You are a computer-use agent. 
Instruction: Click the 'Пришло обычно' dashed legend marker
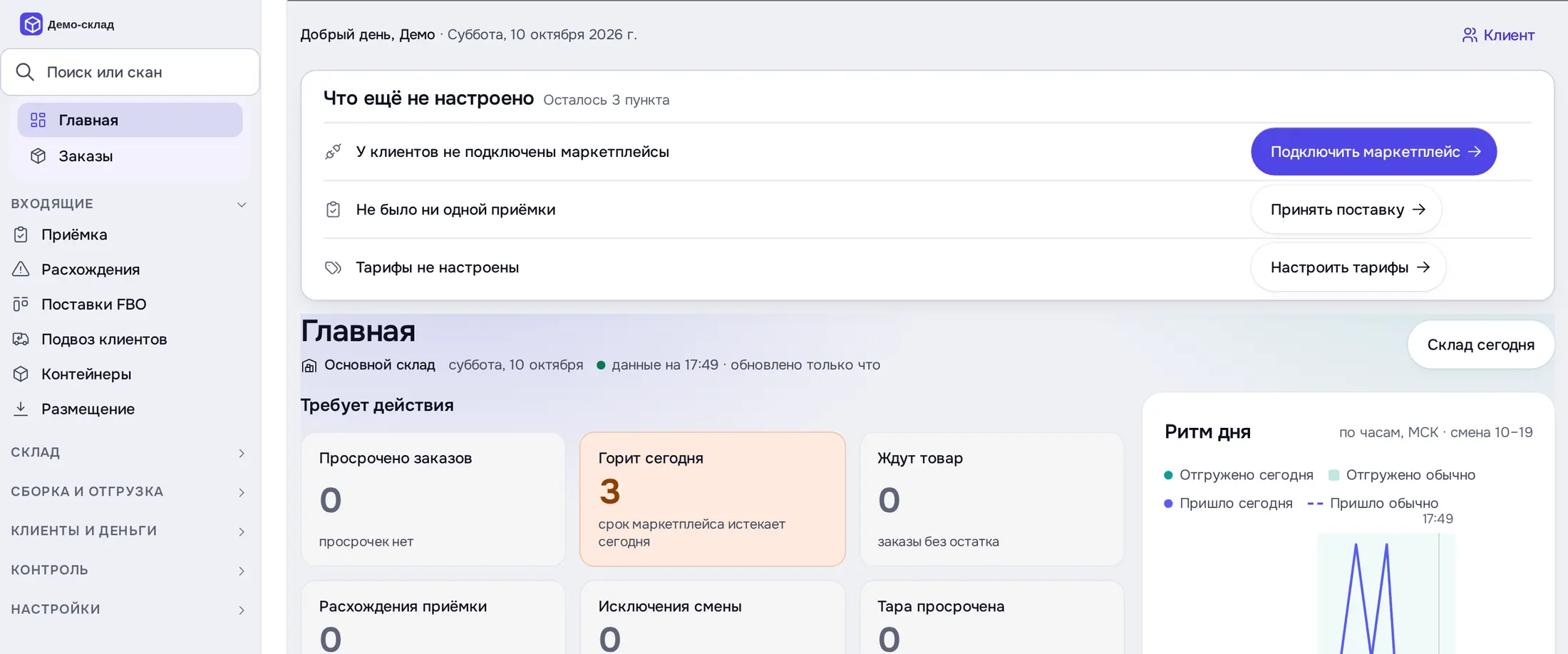tap(1315, 504)
